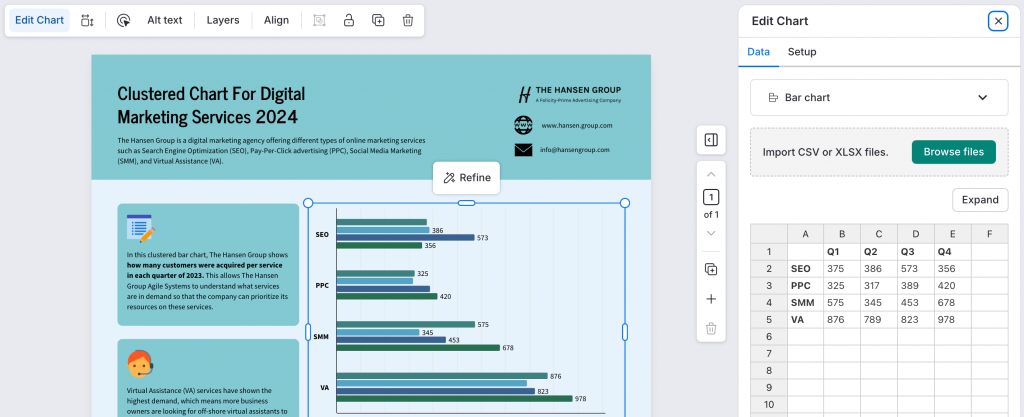Image resolution: width=1024 pixels, height=417 pixels.
Task: Click the notepad pencil illustration icon
Action: (140, 228)
